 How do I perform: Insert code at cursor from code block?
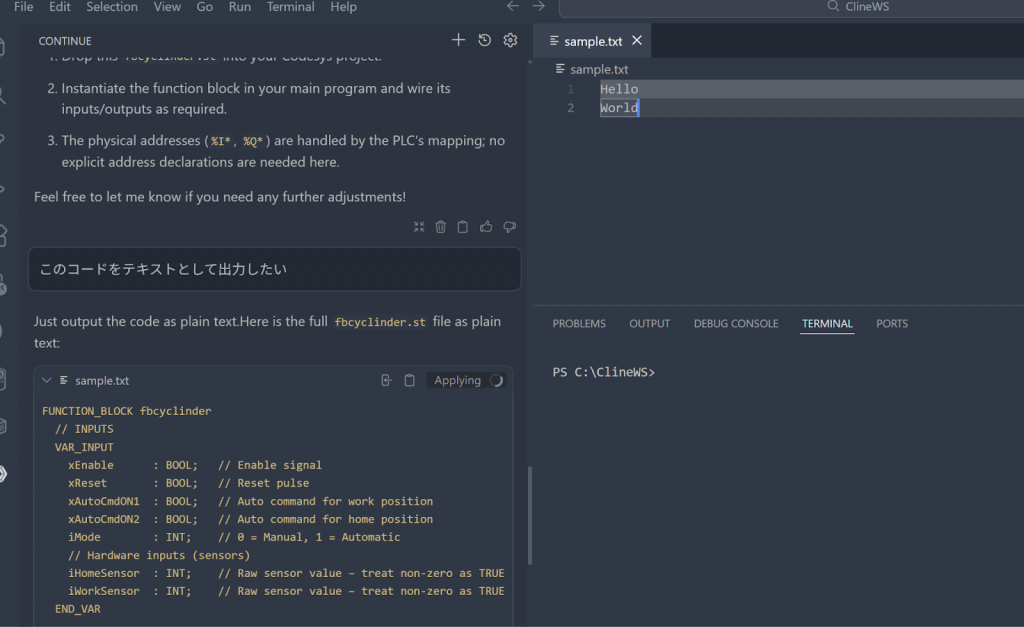387,380
